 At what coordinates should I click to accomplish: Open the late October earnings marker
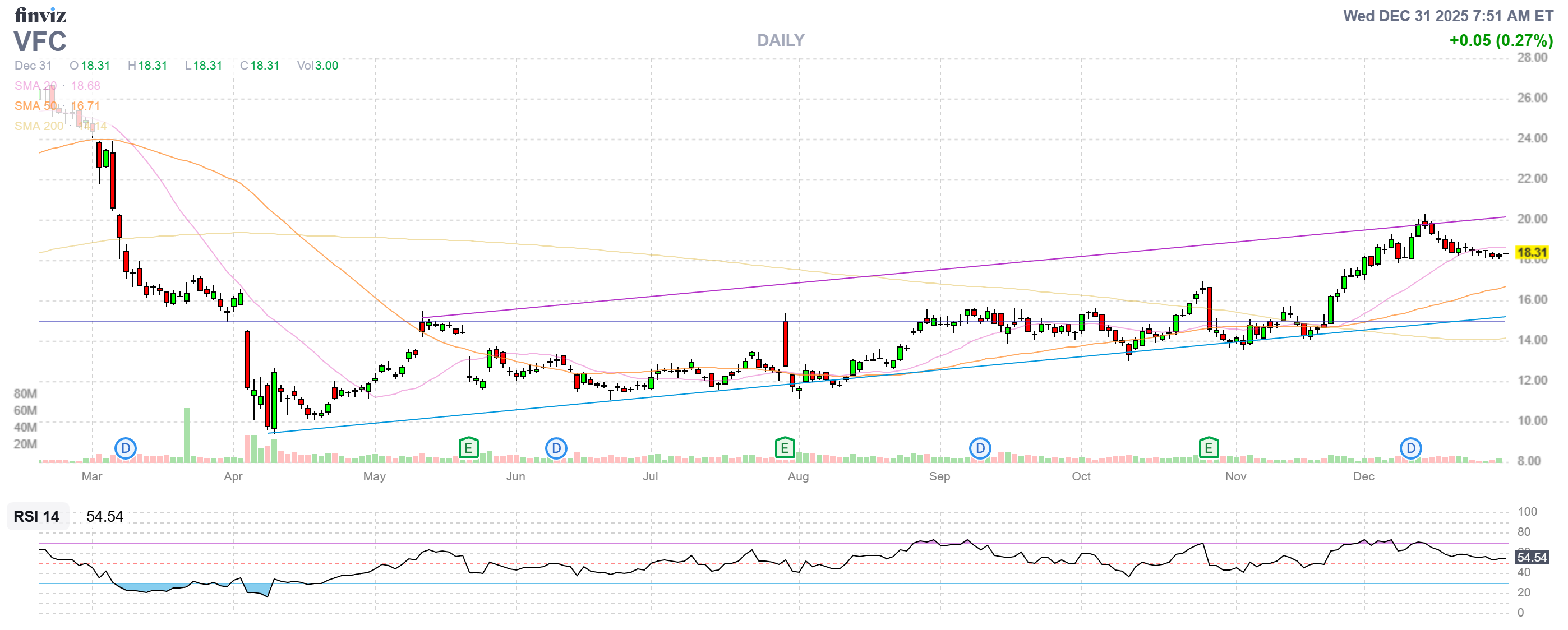[1209, 449]
